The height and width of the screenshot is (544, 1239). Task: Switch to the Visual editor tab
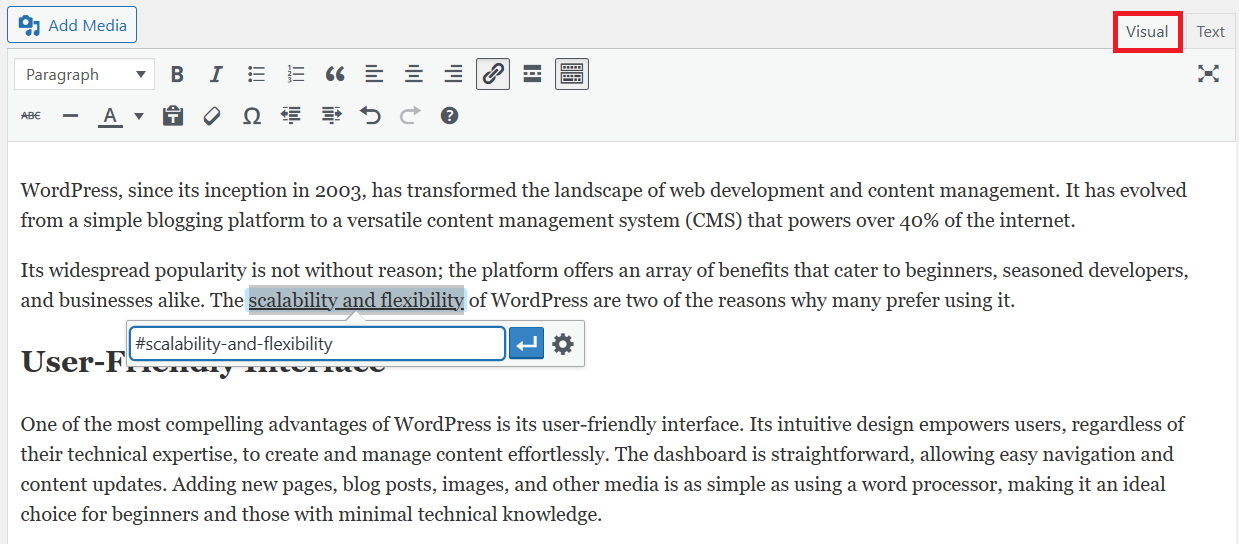[1147, 31]
